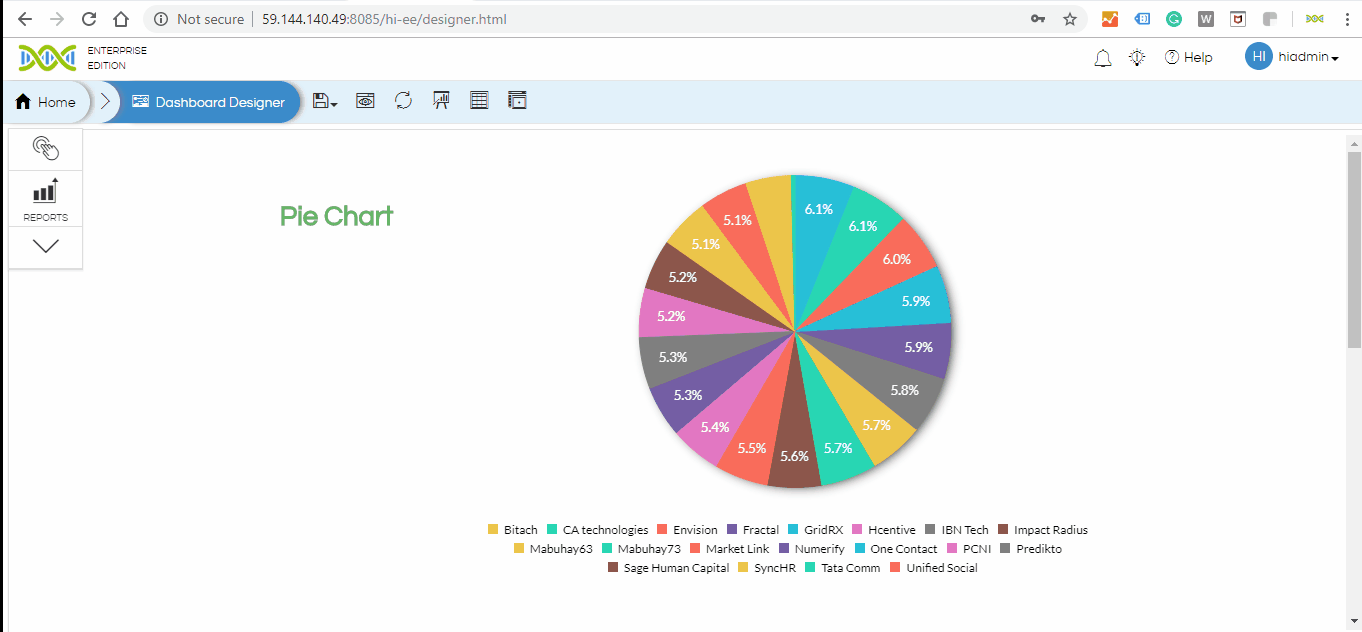Click PCNI legend entry
1362x632 pixels.
point(968,549)
